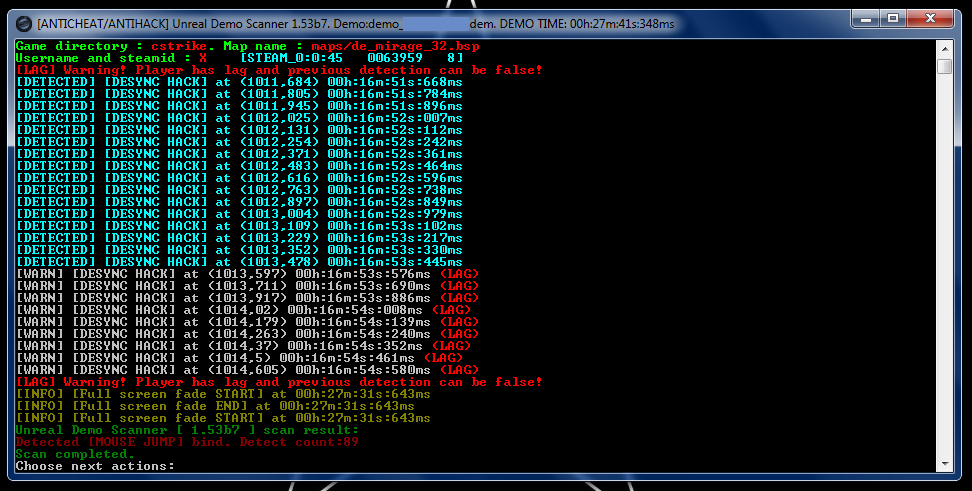Click the scrollbar up arrow

[945, 48]
